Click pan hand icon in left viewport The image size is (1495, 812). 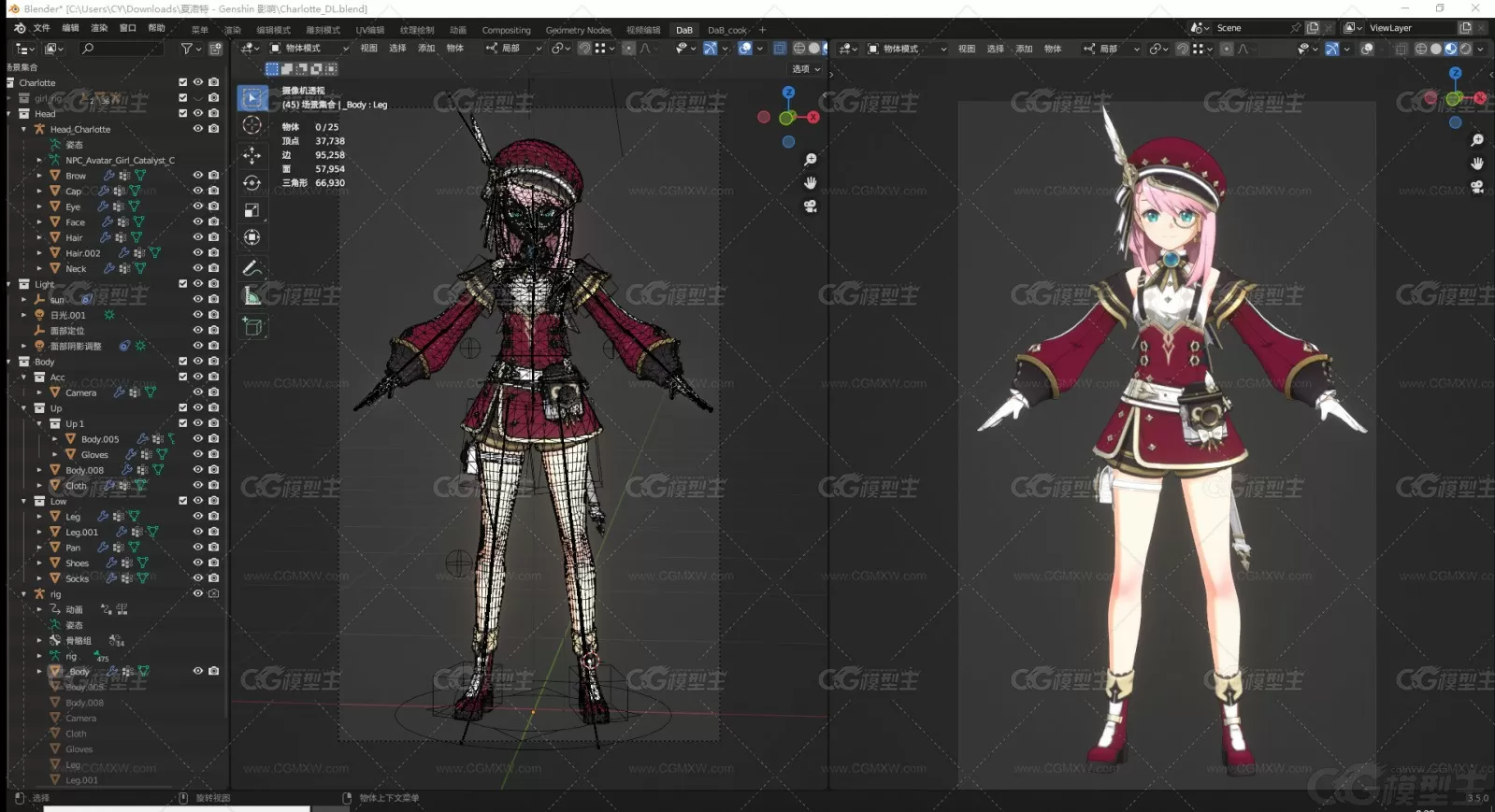(x=811, y=183)
